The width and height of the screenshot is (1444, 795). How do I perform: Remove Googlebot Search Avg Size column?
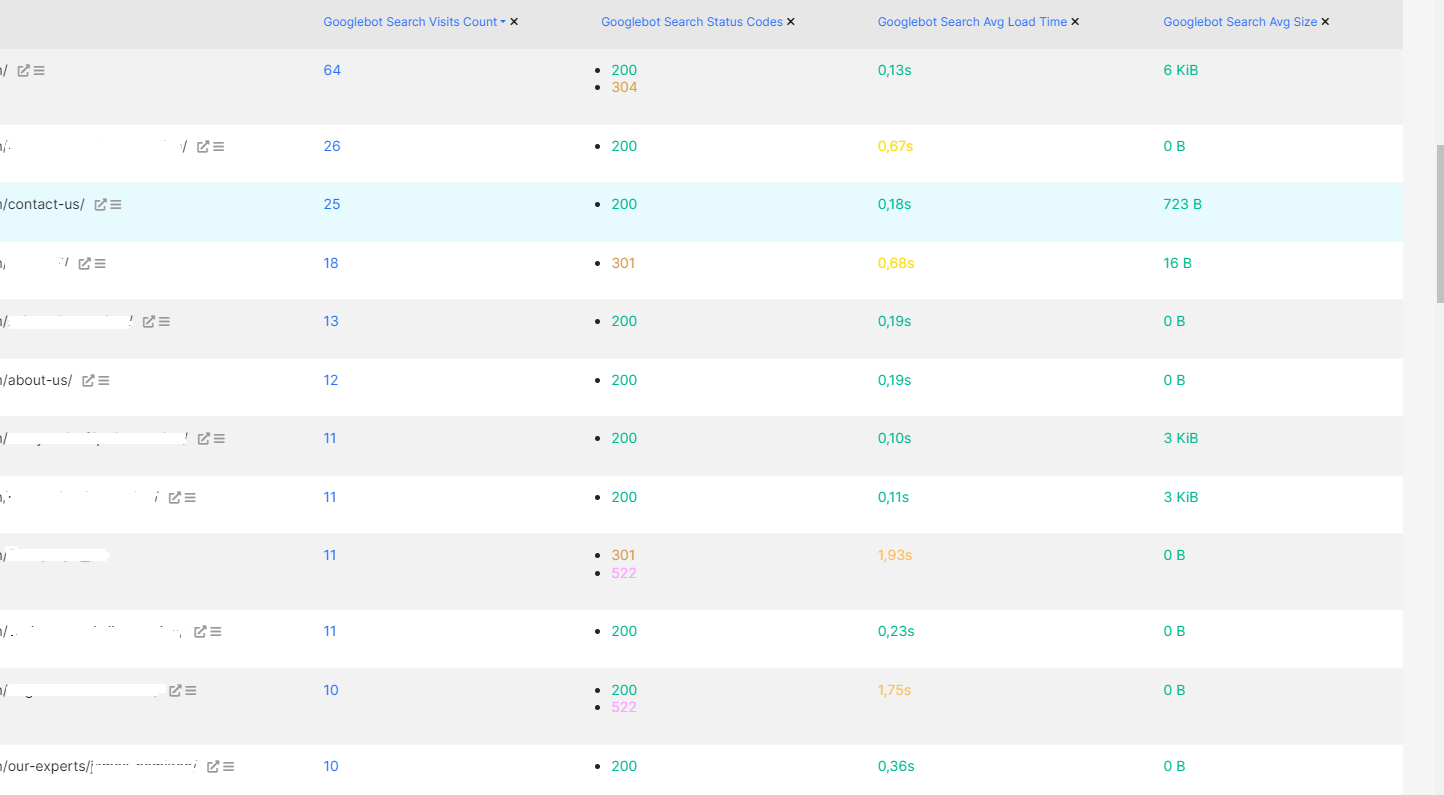pyautogui.click(x=1325, y=22)
